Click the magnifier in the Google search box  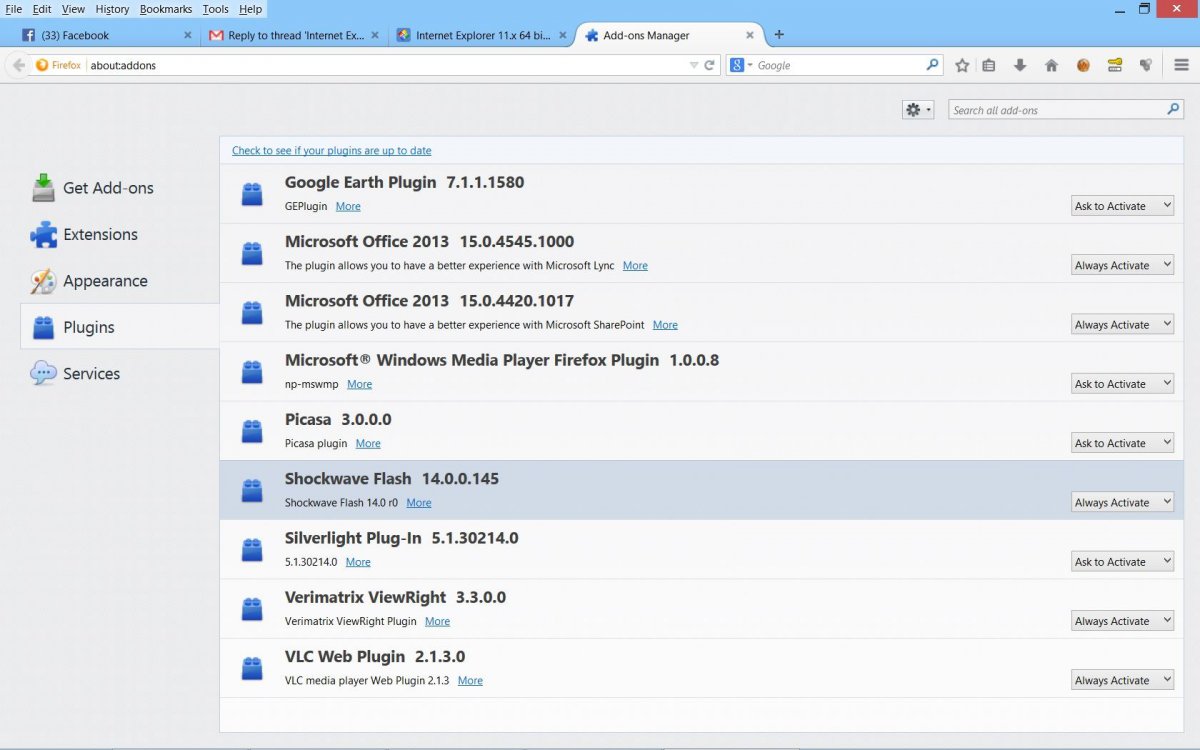(932, 65)
